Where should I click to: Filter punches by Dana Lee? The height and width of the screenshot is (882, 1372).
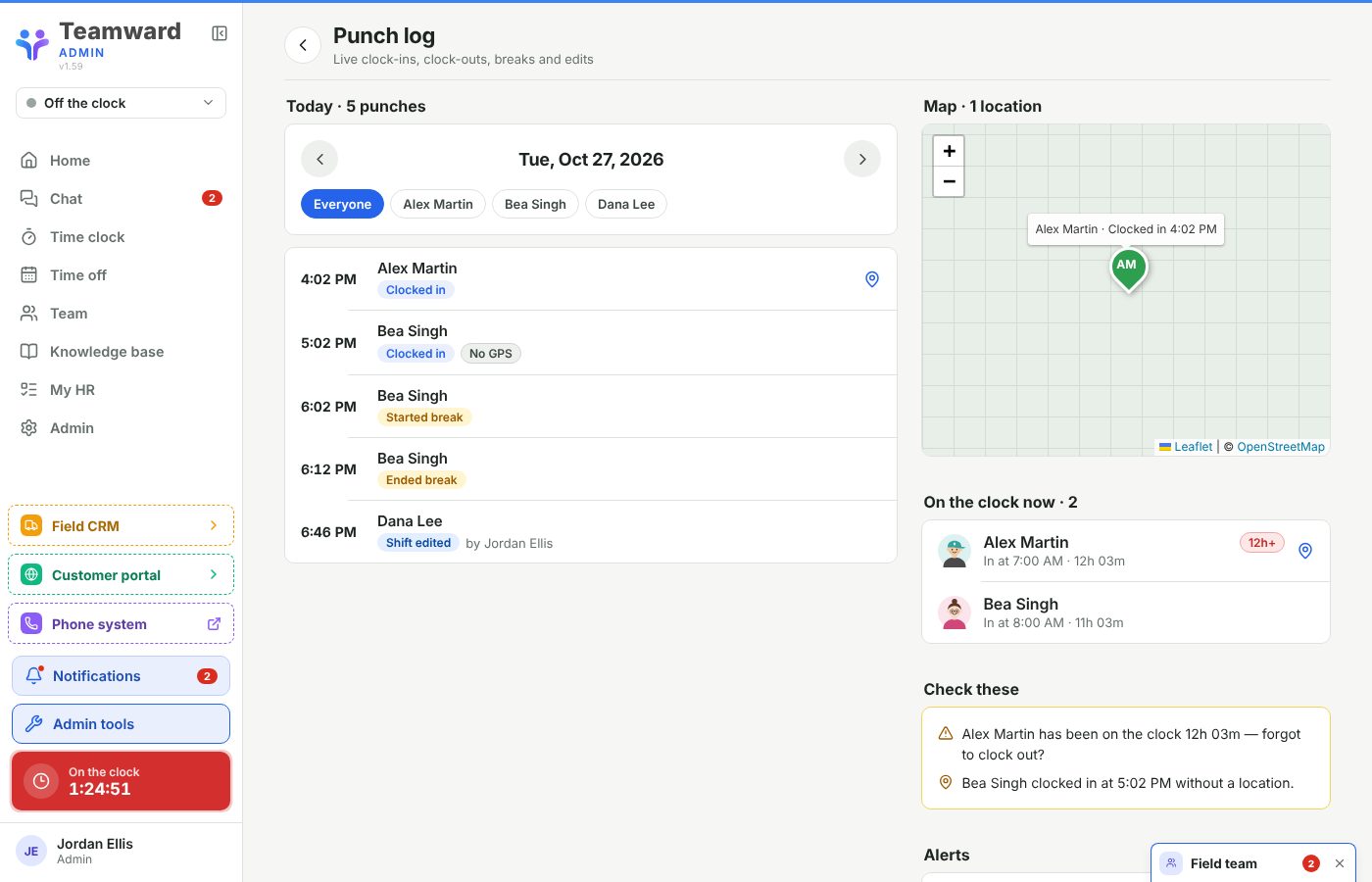[x=626, y=204]
